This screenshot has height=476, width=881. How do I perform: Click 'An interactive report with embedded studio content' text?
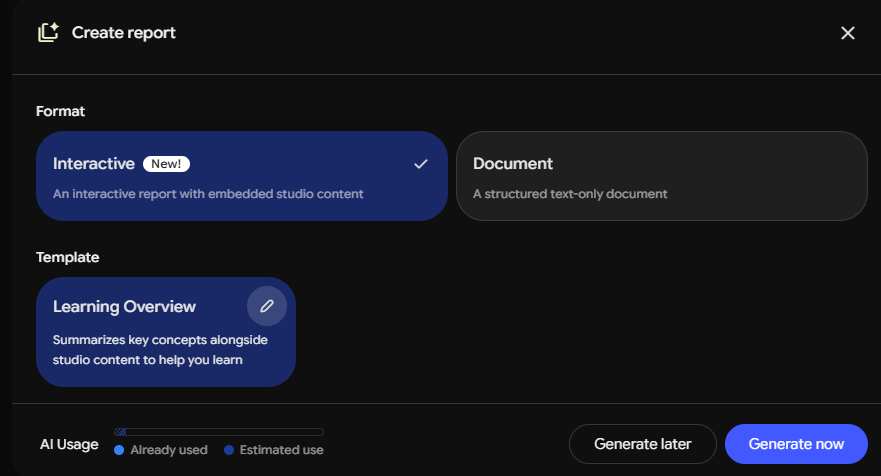[208, 194]
